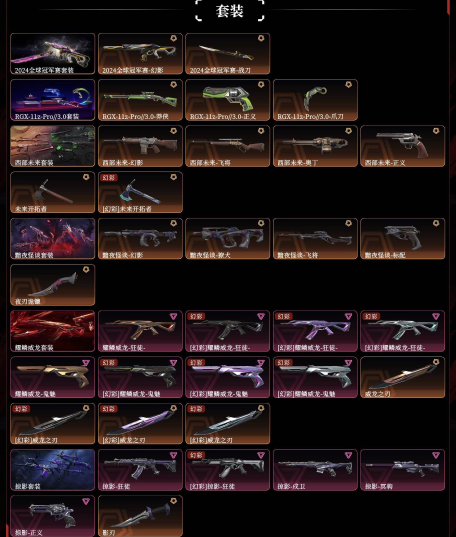
Task: Click the gold rarity badge on RGX-11z-Pro 3.0 revolver card
Action: [261, 85]
